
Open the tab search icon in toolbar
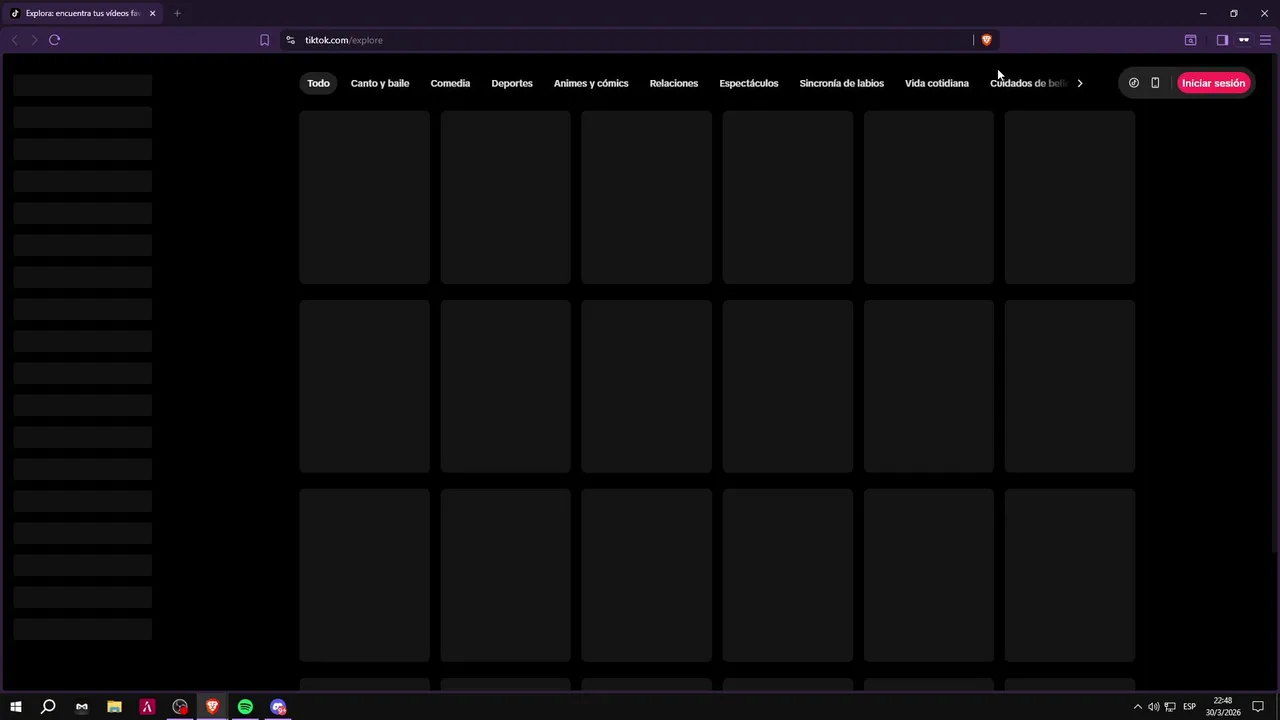click(x=1190, y=40)
